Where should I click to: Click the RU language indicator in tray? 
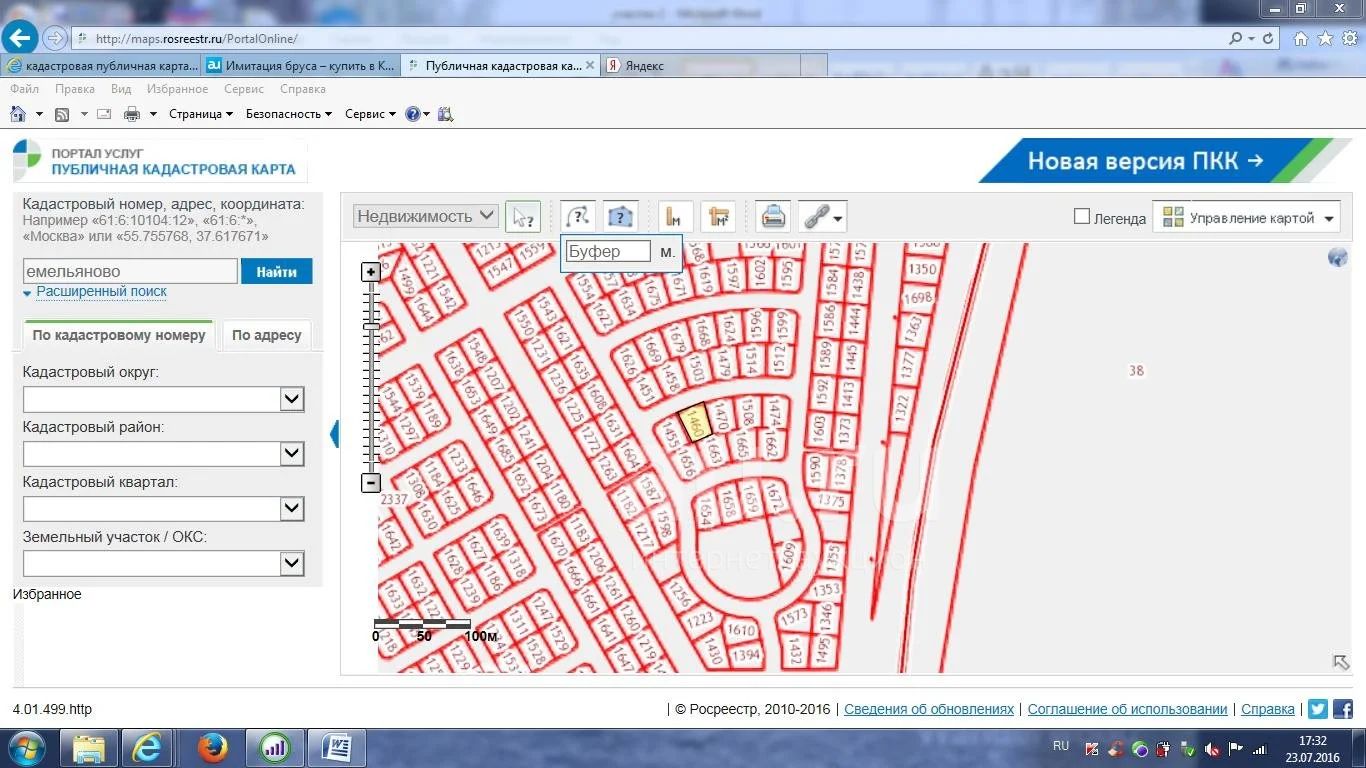1061,746
